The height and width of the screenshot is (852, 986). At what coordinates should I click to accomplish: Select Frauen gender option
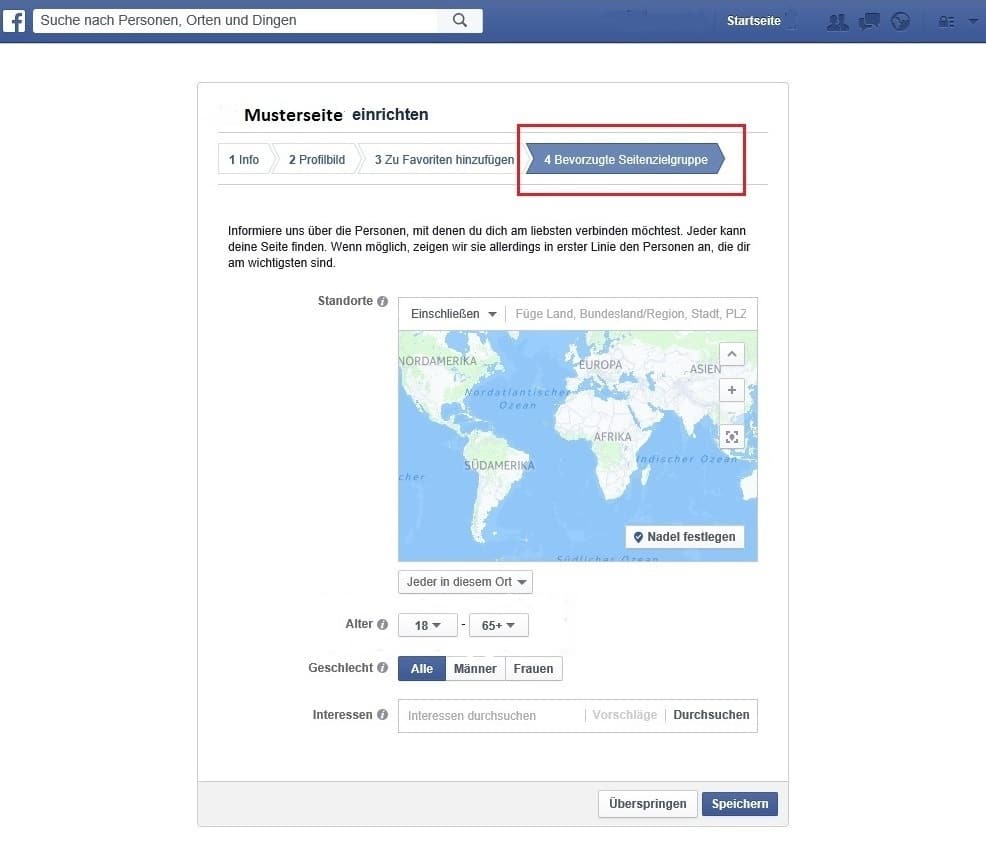click(x=533, y=669)
